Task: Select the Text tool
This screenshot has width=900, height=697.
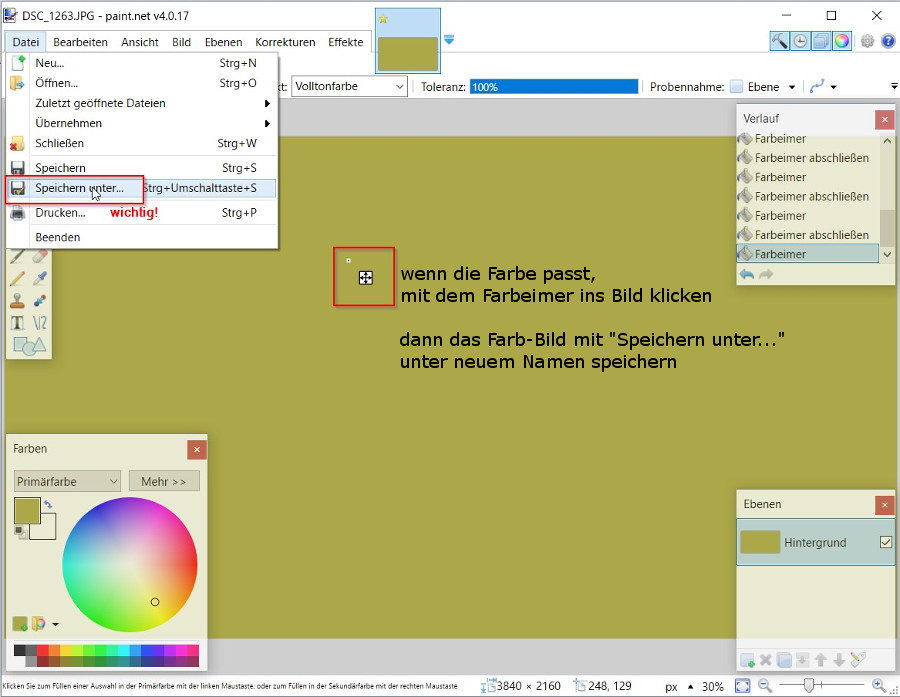Action: [18, 323]
